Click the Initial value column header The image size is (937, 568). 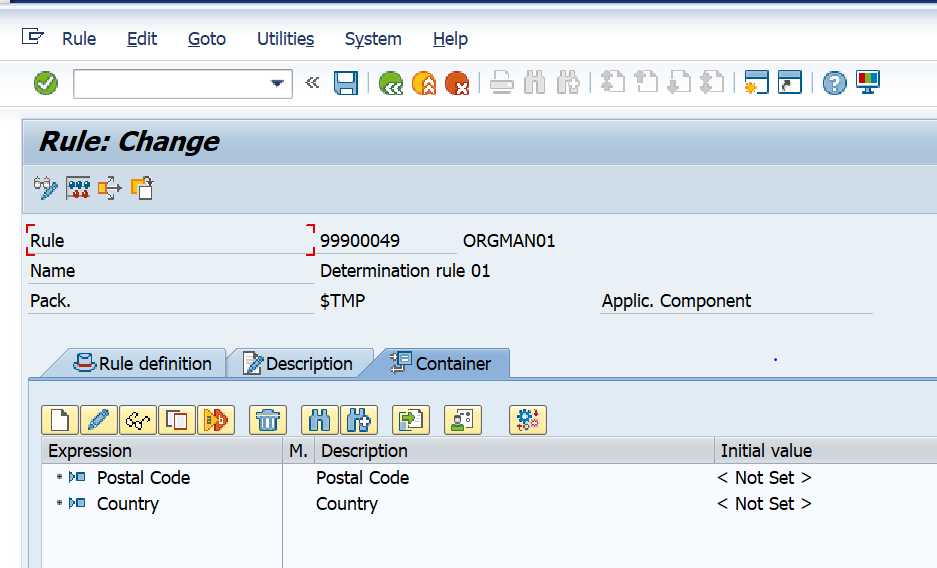[x=826, y=451]
